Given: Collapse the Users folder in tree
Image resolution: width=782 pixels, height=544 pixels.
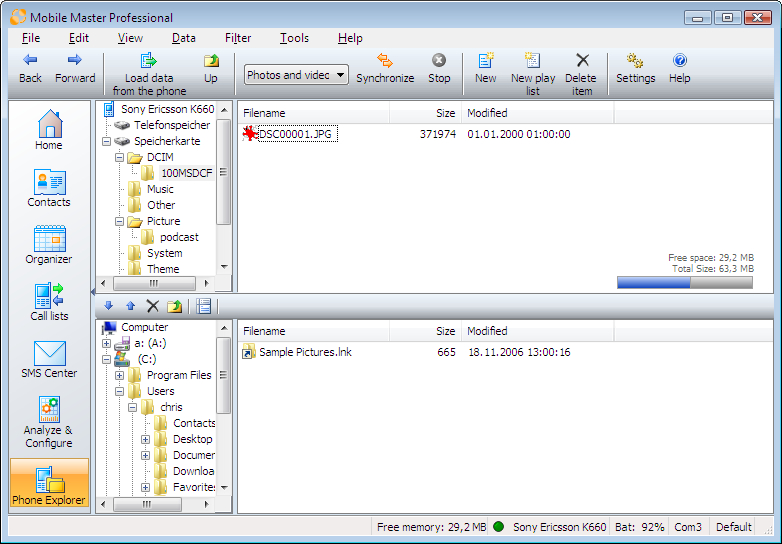Looking at the screenshot, I should [120, 391].
